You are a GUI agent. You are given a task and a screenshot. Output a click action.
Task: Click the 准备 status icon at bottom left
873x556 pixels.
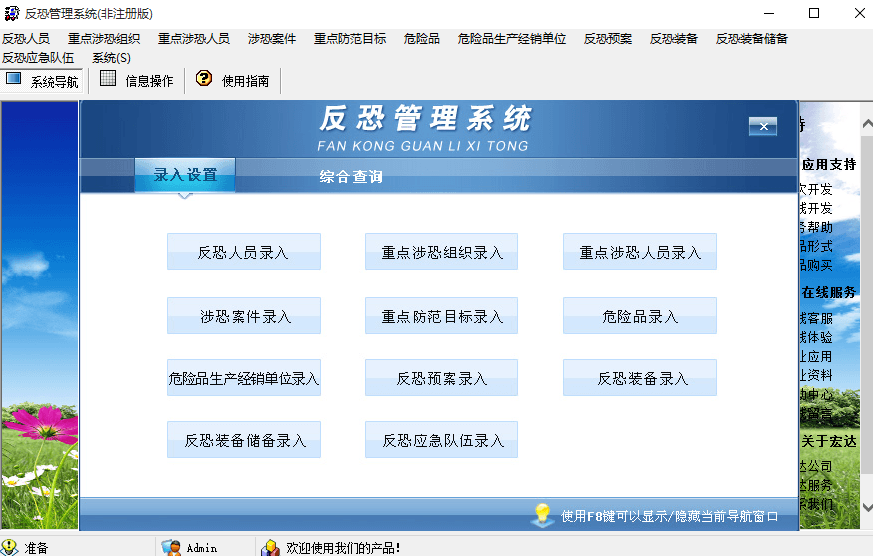pyautogui.click(x=9, y=547)
